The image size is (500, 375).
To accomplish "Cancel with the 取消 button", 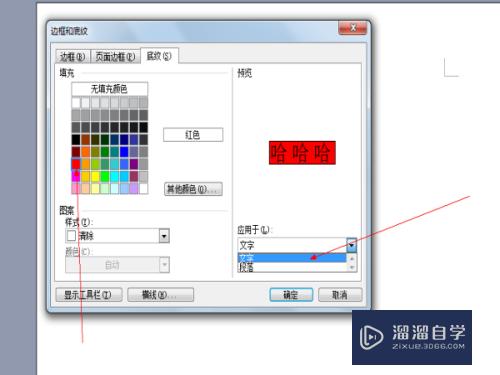I will click(340, 295).
